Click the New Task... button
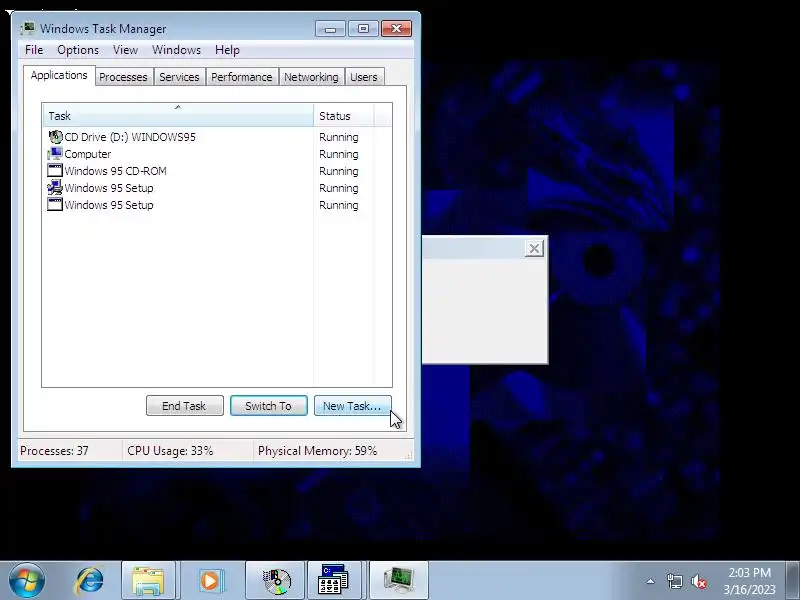The width and height of the screenshot is (800, 600). pos(353,406)
